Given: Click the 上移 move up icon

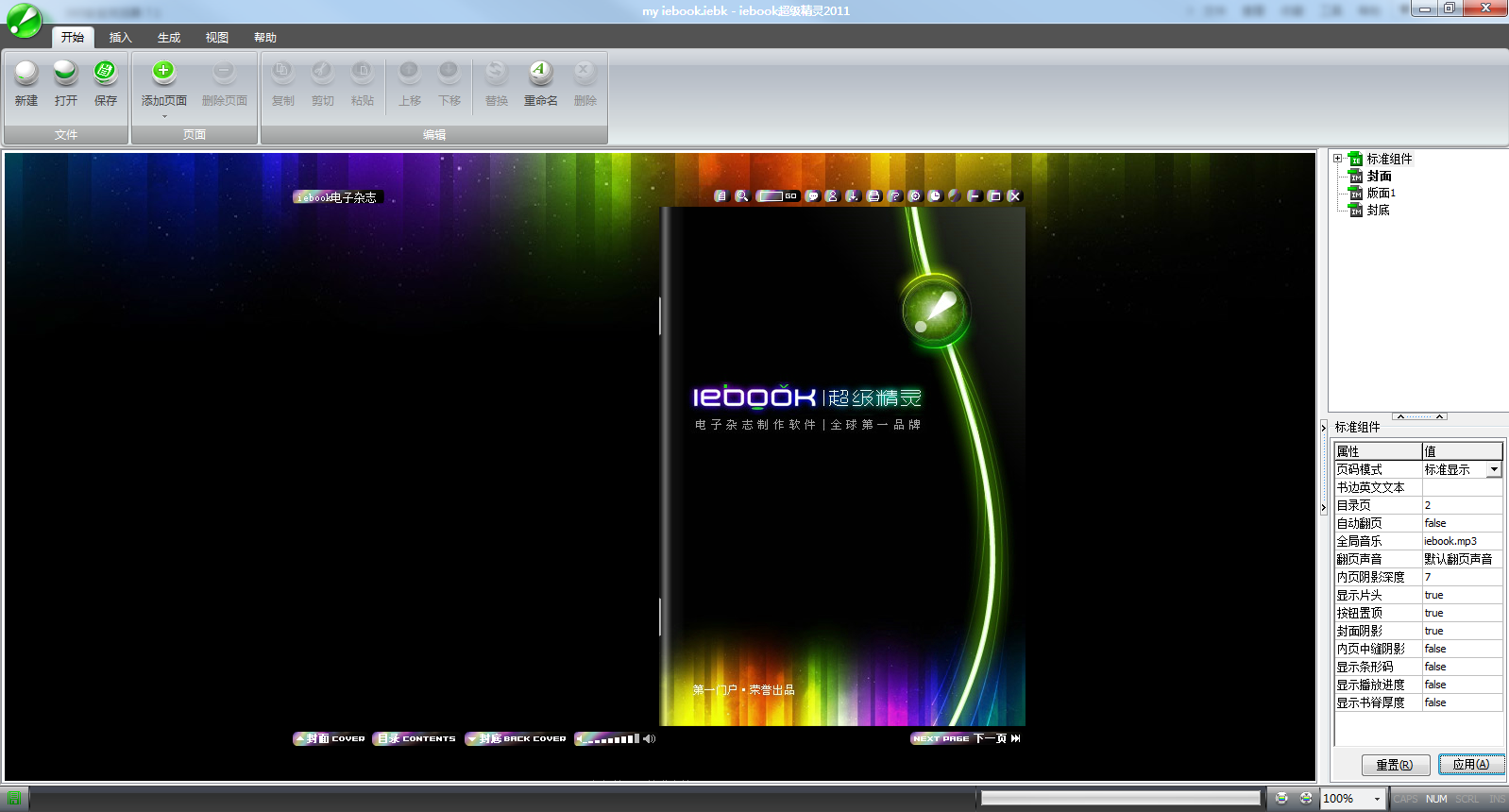Looking at the screenshot, I should [409, 72].
